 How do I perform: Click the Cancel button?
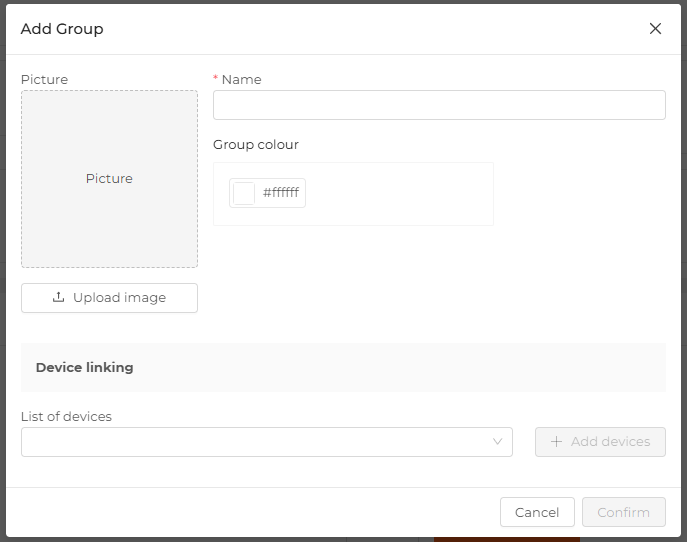pyautogui.click(x=537, y=512)
